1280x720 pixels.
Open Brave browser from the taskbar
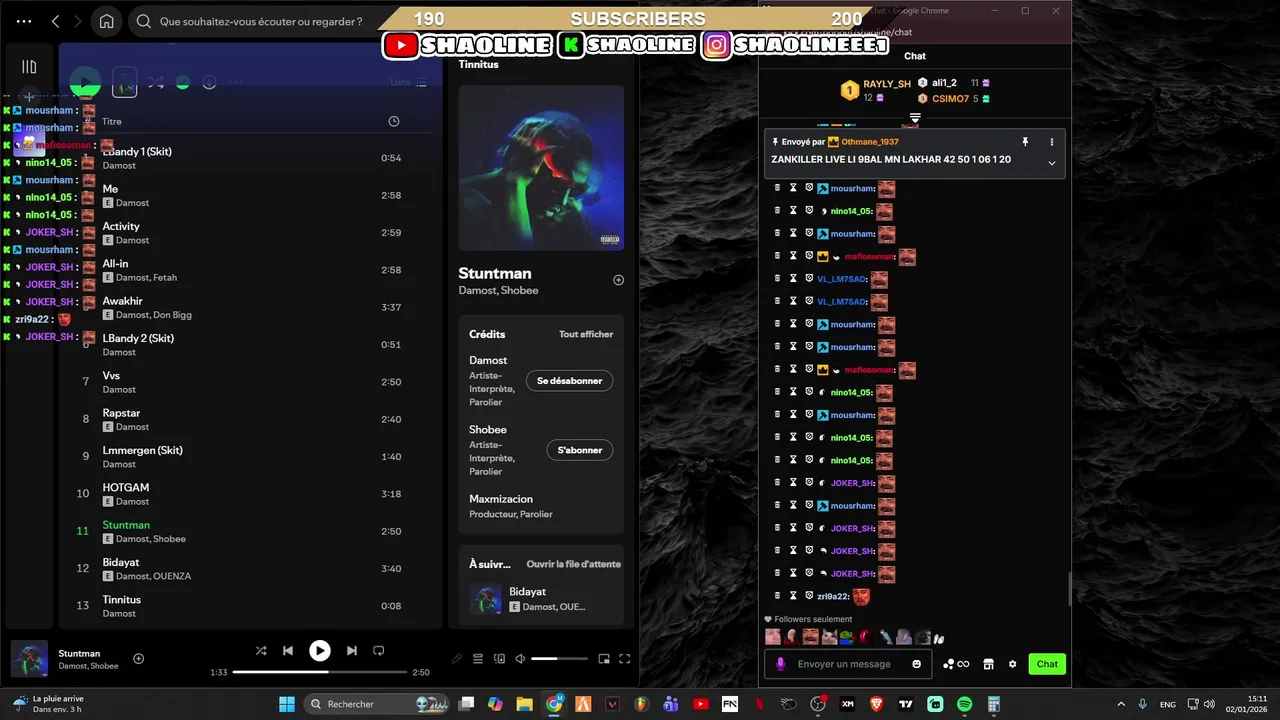pyautogui.click(x=877, y=704)
